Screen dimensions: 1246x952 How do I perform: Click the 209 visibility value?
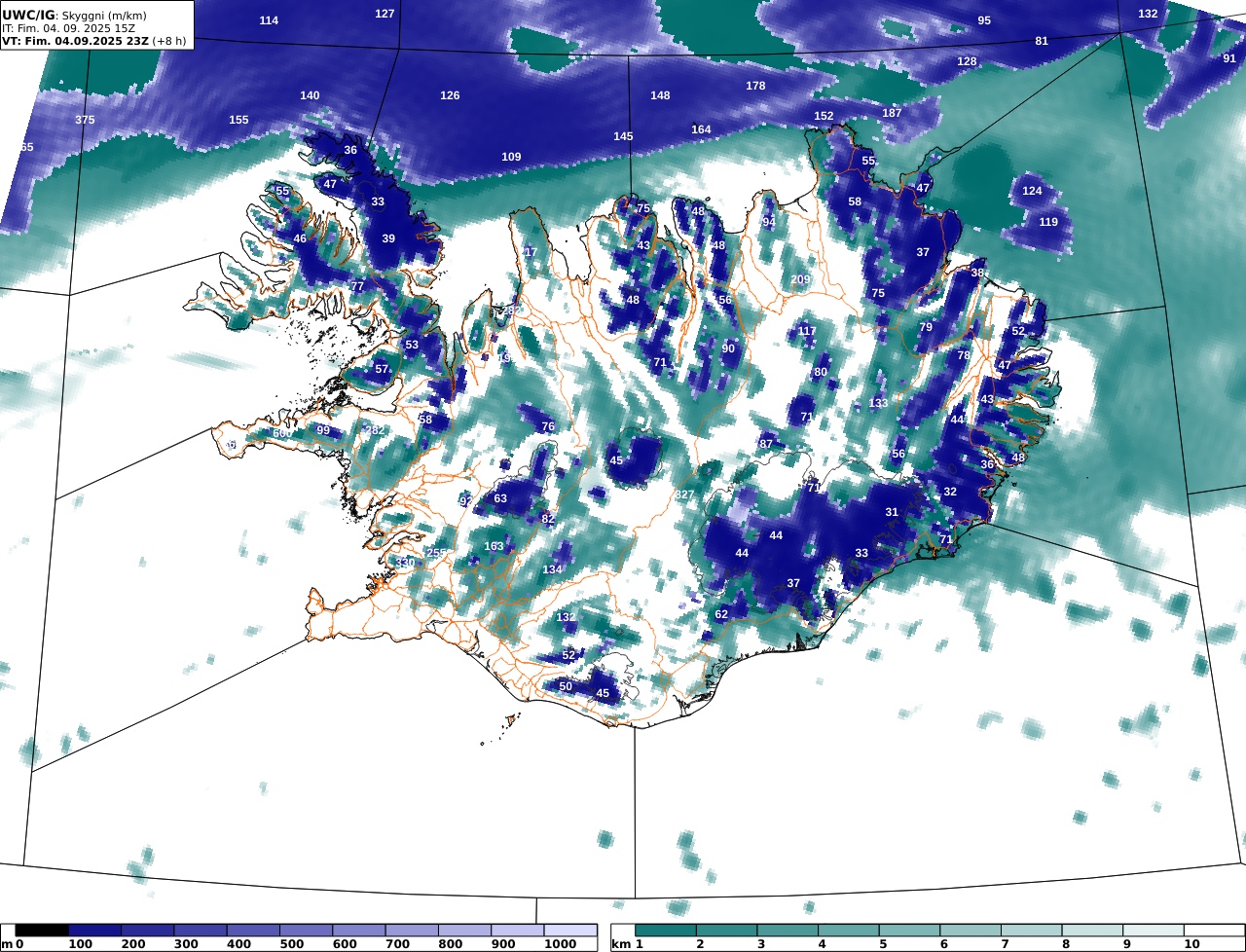click(800, 279)
